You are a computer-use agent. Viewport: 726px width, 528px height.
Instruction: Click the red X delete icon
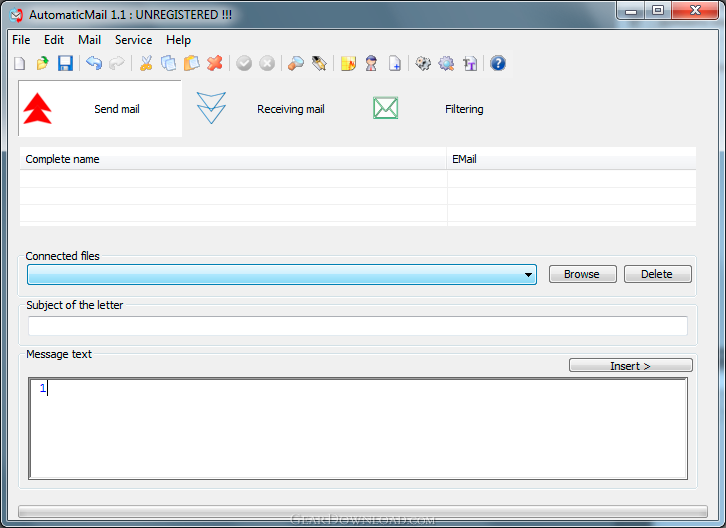coord(215,63)
